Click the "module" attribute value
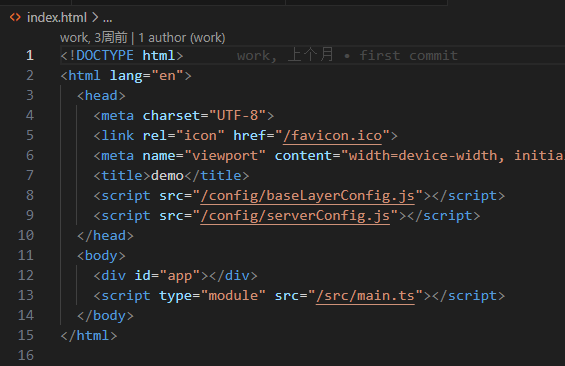This screenshot has height=366, width=565. coord(233,296)
